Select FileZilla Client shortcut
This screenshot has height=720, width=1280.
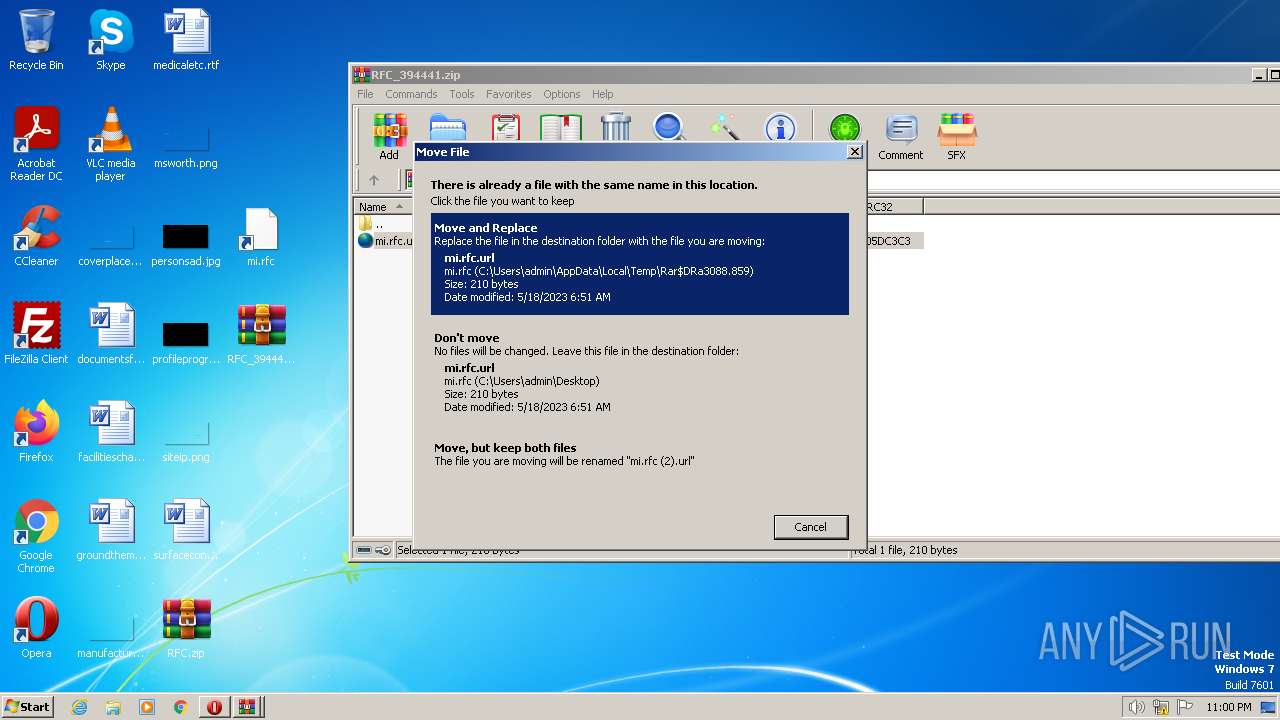pyautogui.click(x=36, y=334)
